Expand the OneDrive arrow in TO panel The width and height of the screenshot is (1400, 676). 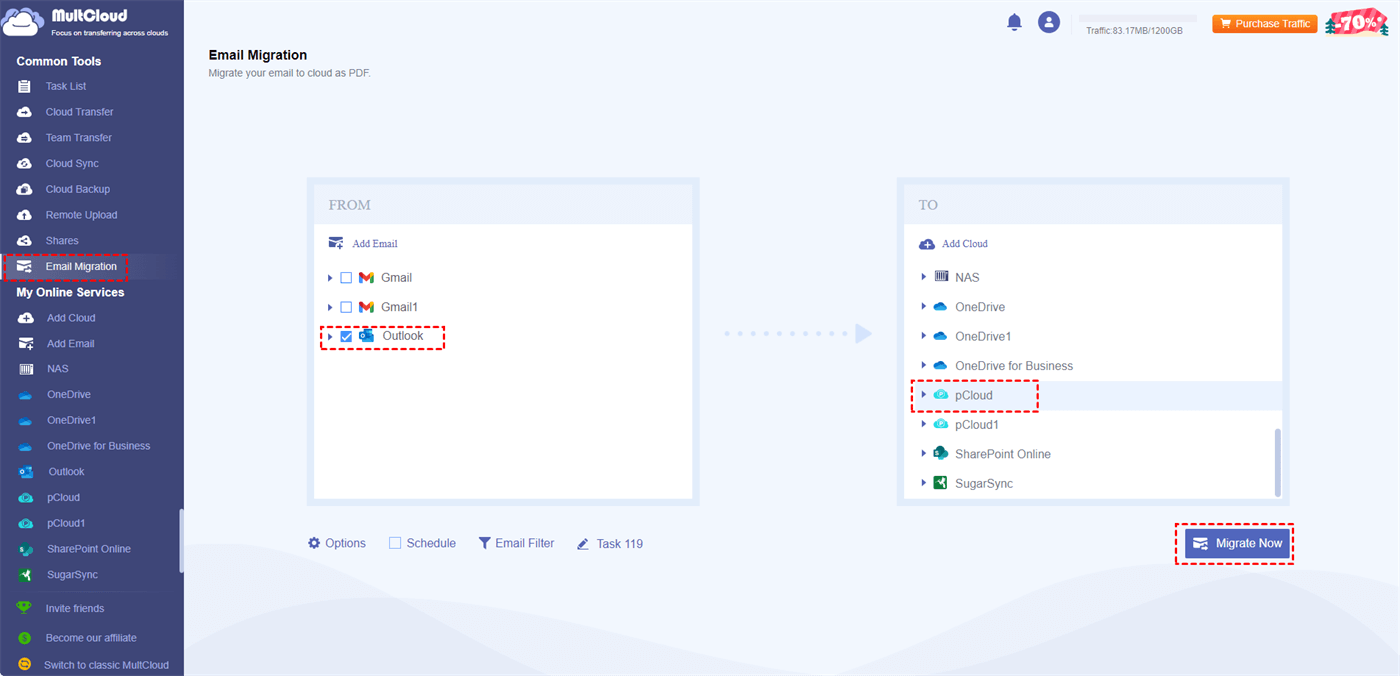click(924, 307)
